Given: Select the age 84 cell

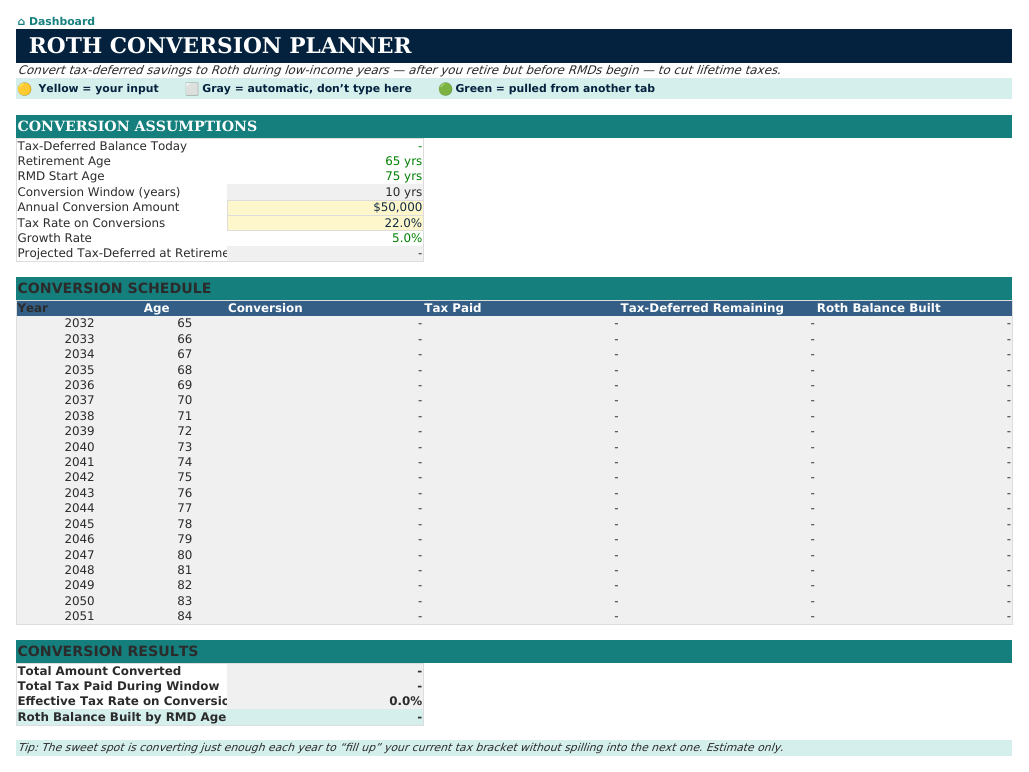Looking at the screenshot, I should 184,616.
